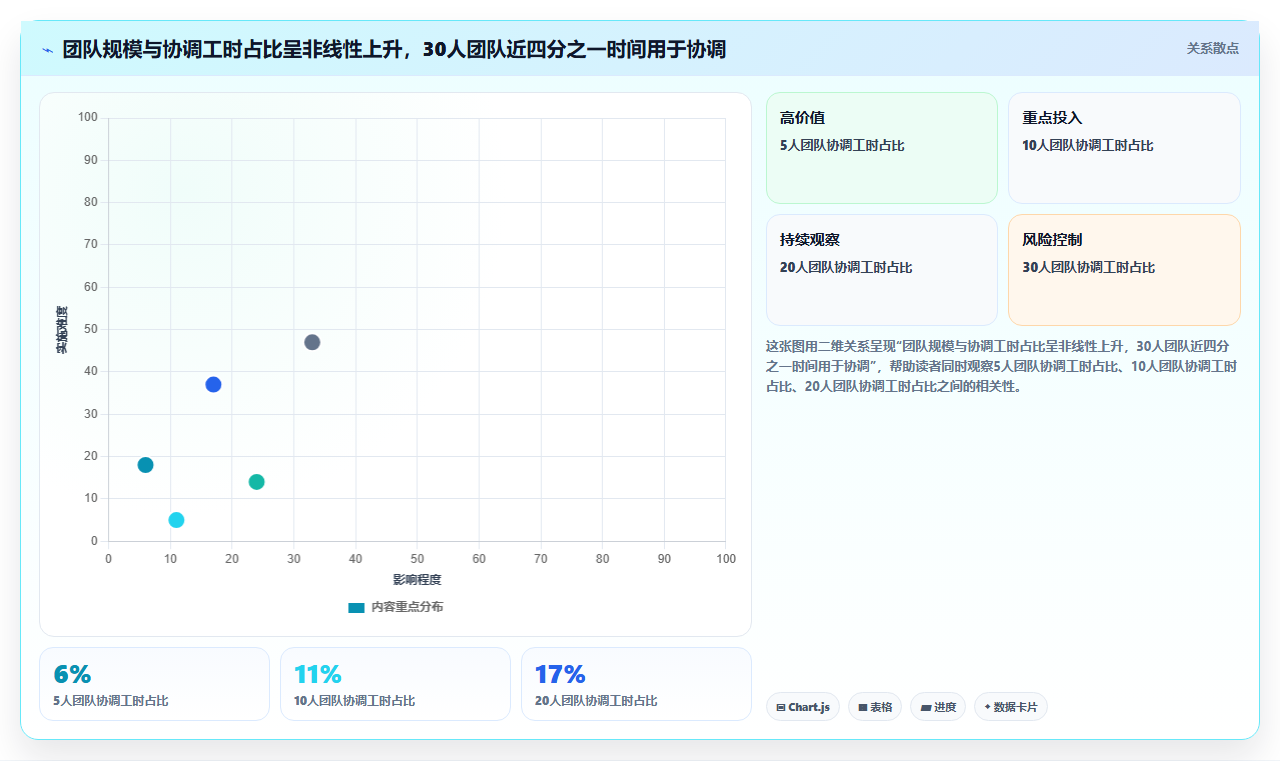Select the 数据卡片 tag chip

[x=1011, y=707]
